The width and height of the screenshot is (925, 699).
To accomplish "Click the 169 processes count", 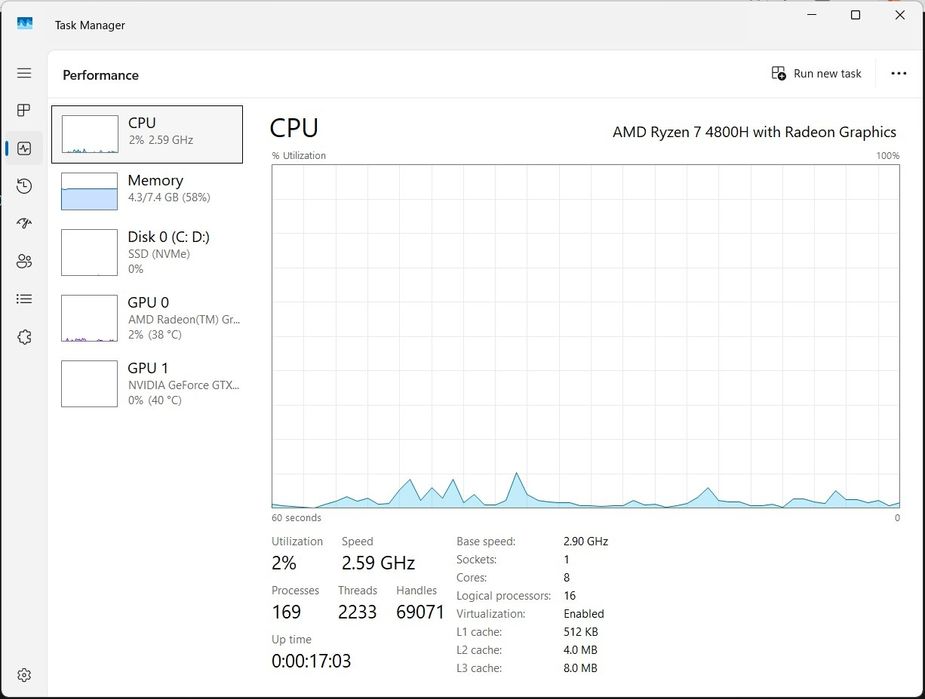I will tap(286, 612).
